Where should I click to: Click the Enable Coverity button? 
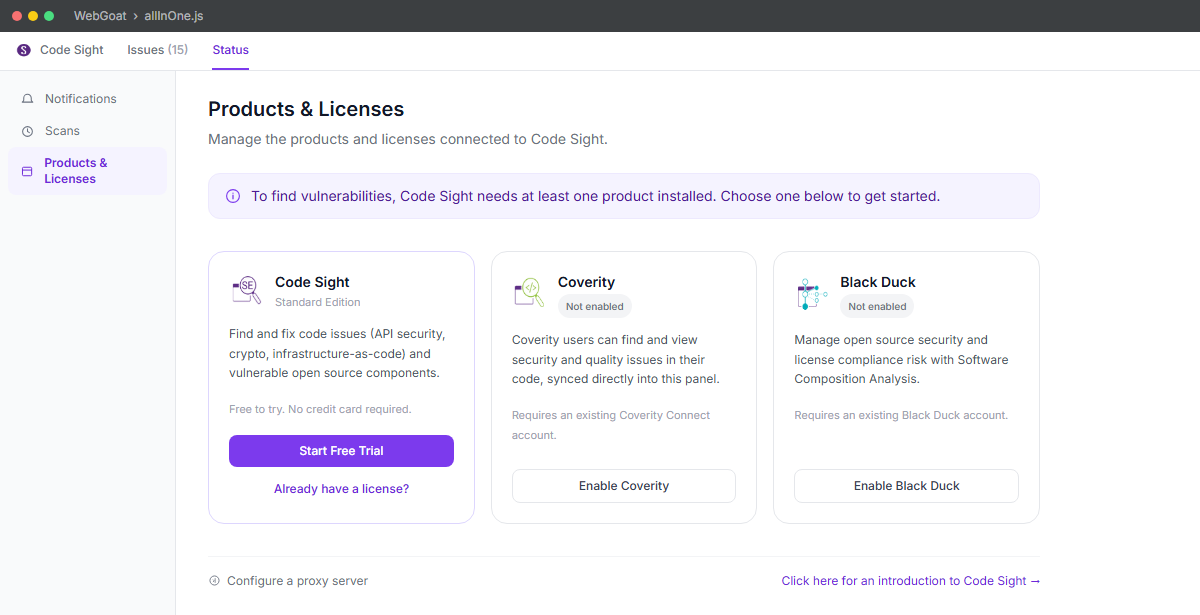tap(624, 486)
